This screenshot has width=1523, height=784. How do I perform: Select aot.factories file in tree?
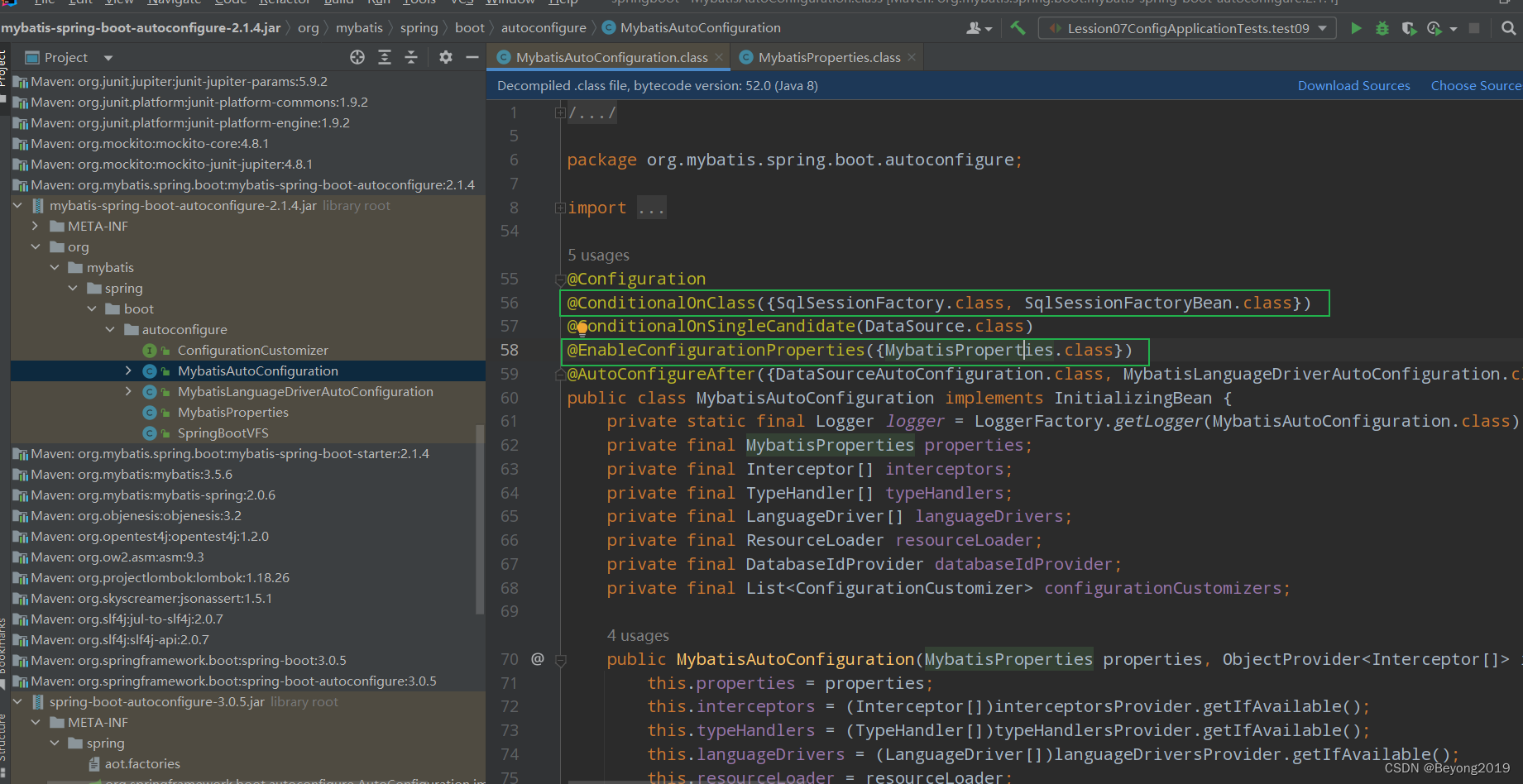coord(142,763)
